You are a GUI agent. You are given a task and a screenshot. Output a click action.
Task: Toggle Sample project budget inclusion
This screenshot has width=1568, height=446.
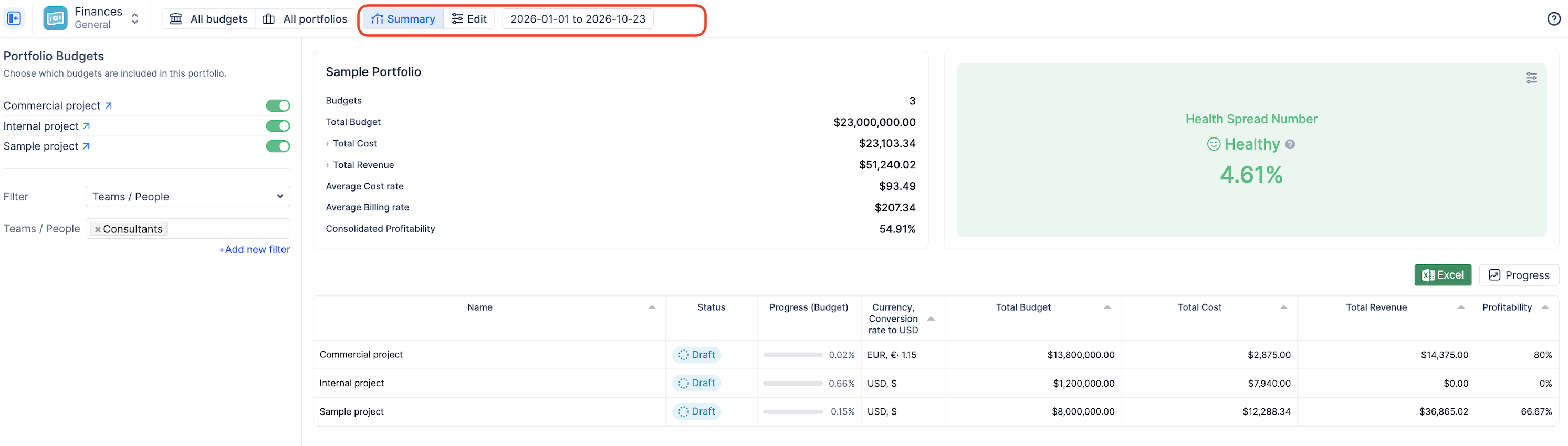(278, 146)
